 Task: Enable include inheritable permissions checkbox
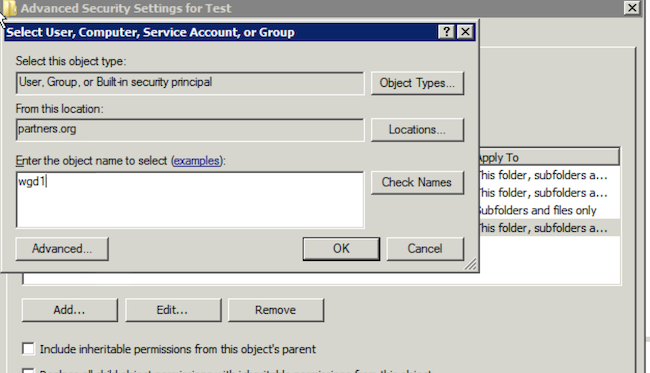28,349
